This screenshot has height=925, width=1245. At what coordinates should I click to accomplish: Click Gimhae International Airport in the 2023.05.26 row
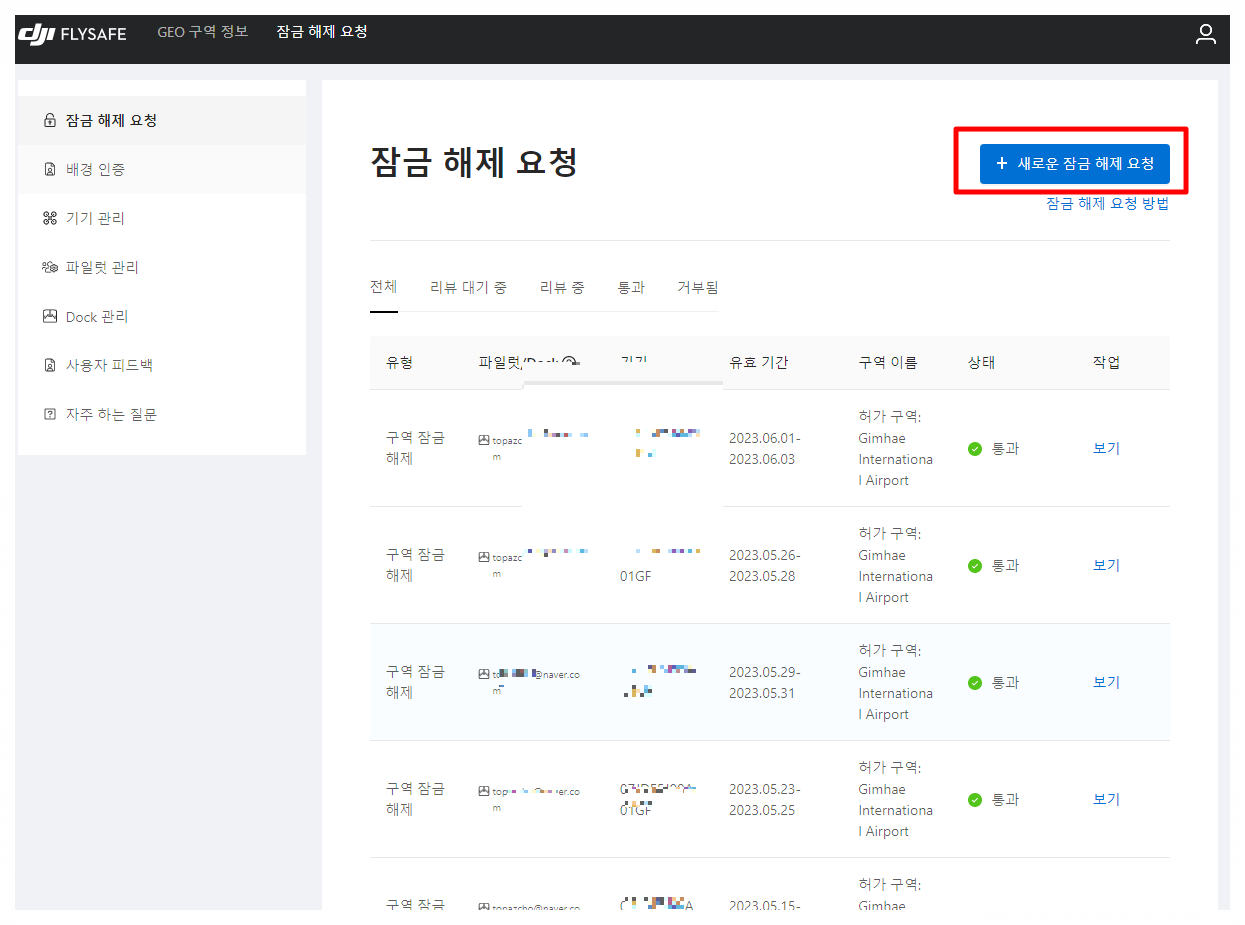coord(895,577)
